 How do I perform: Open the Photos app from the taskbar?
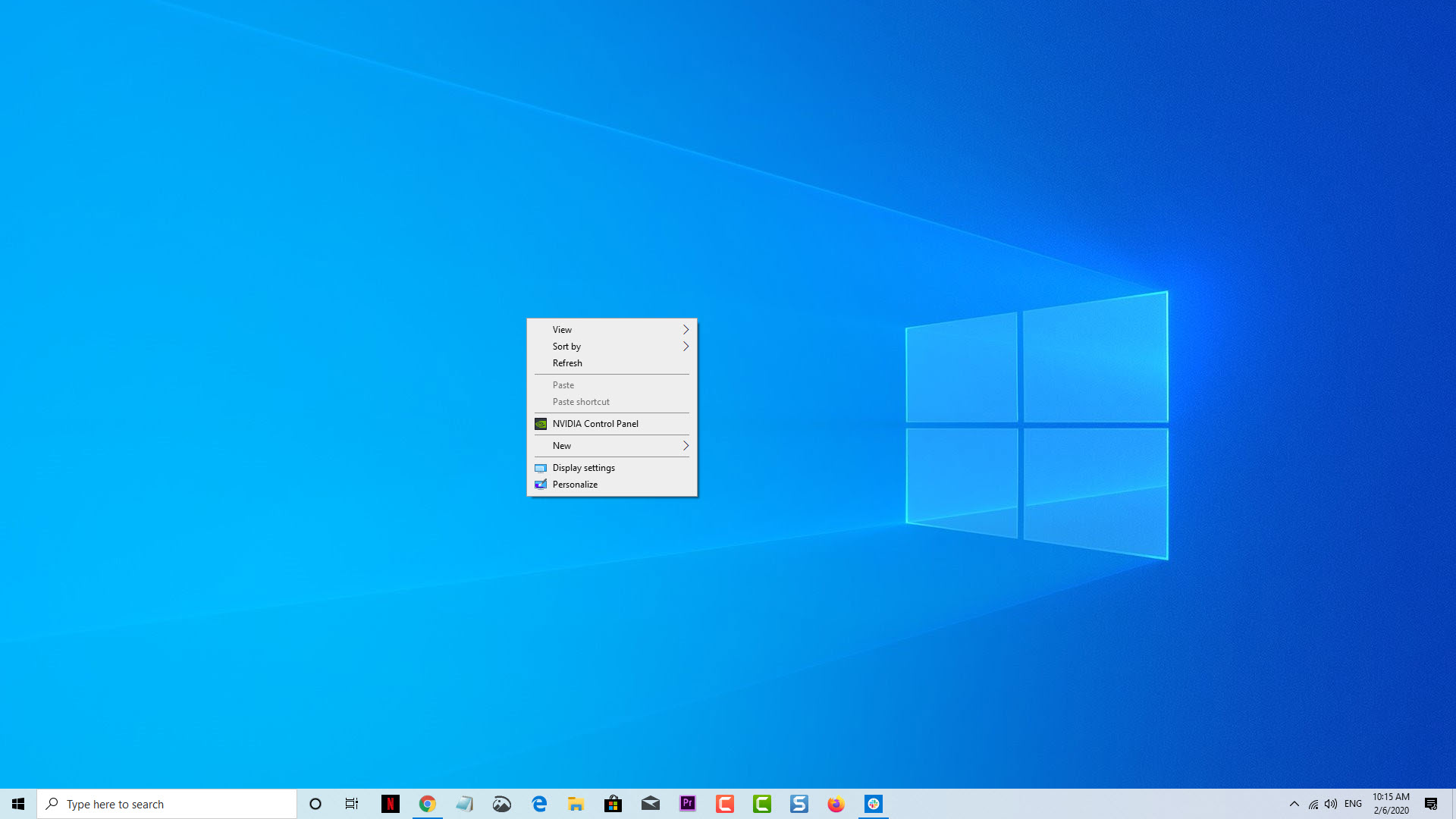501,803
